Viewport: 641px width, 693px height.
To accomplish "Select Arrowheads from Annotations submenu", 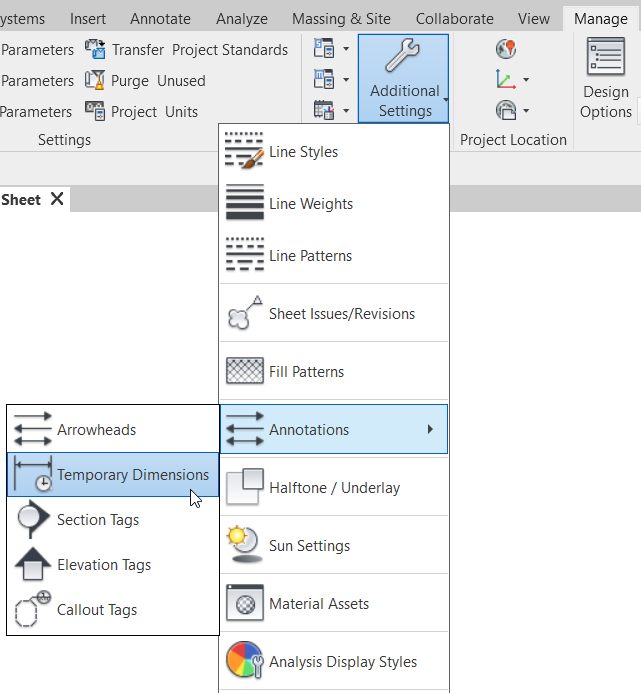I will pos(96,430).
